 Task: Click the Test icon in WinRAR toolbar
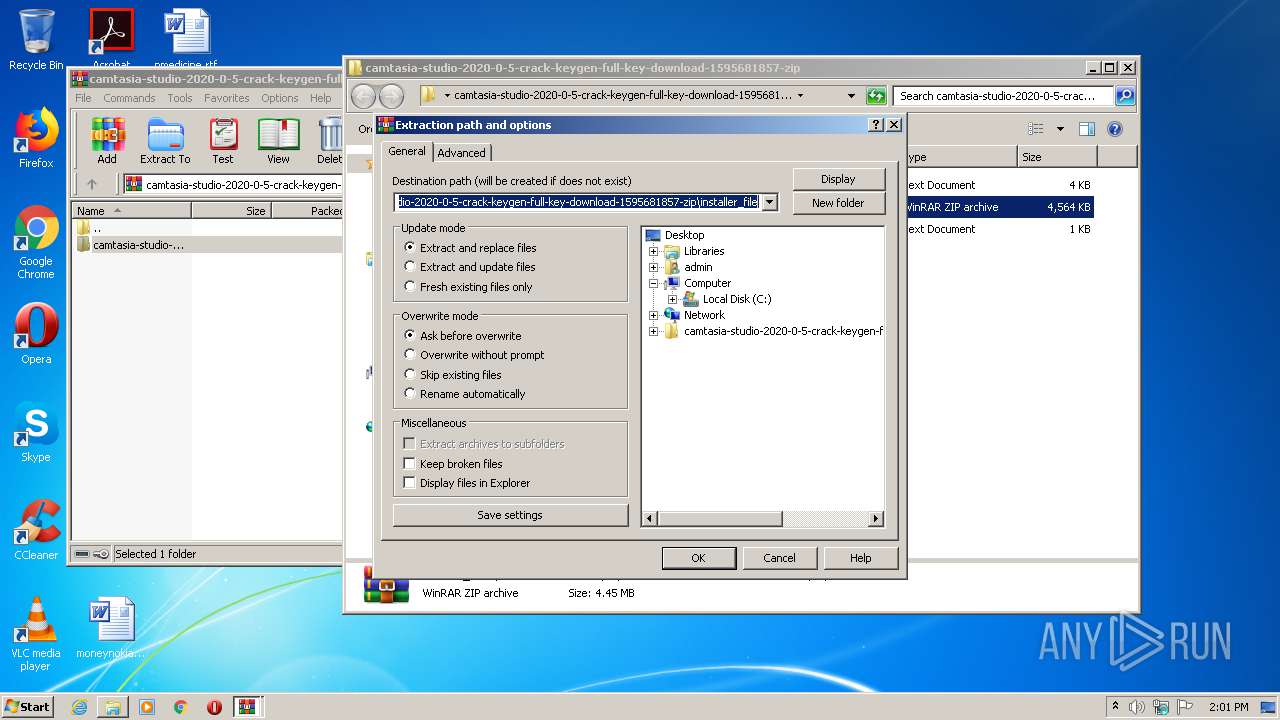(x=223, y=141)
